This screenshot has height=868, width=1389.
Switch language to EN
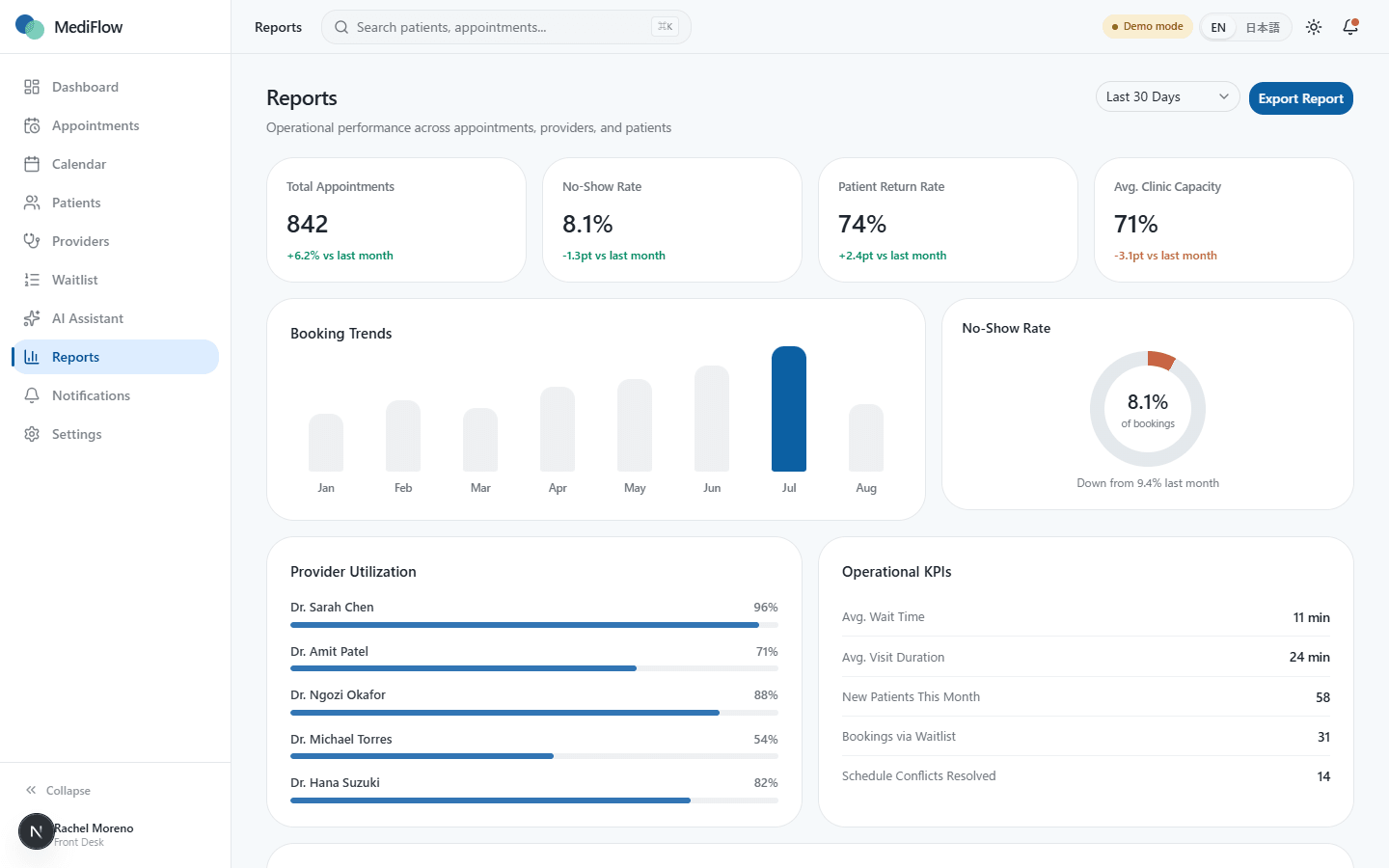point(1218,27)
